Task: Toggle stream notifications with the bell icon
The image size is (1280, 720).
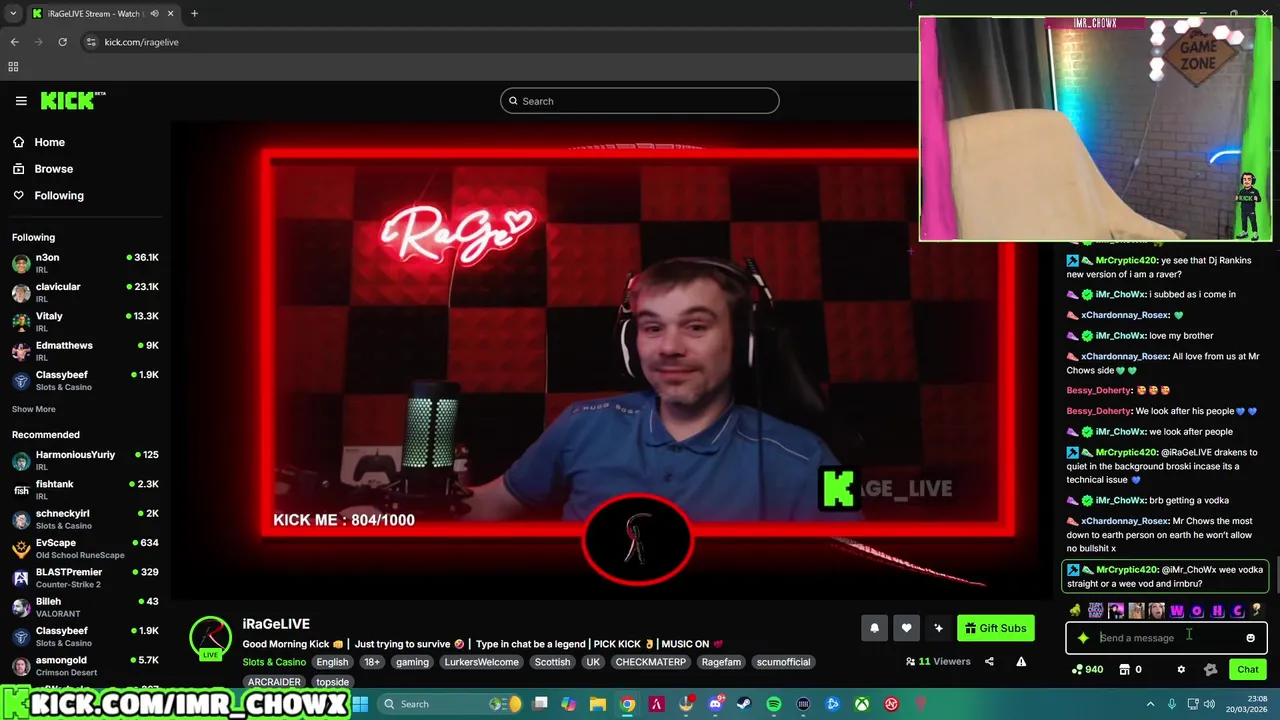Action: [x=874, y=628]
